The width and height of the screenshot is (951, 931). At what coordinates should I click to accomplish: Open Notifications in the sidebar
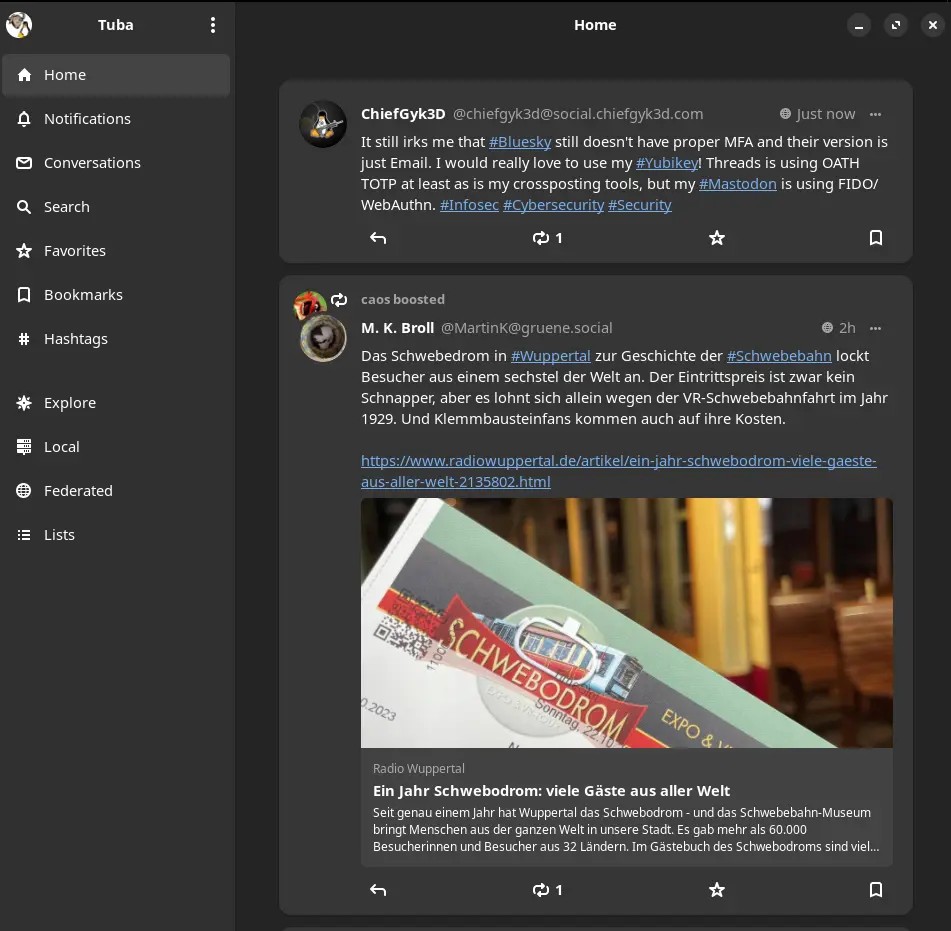click(87, 119)
